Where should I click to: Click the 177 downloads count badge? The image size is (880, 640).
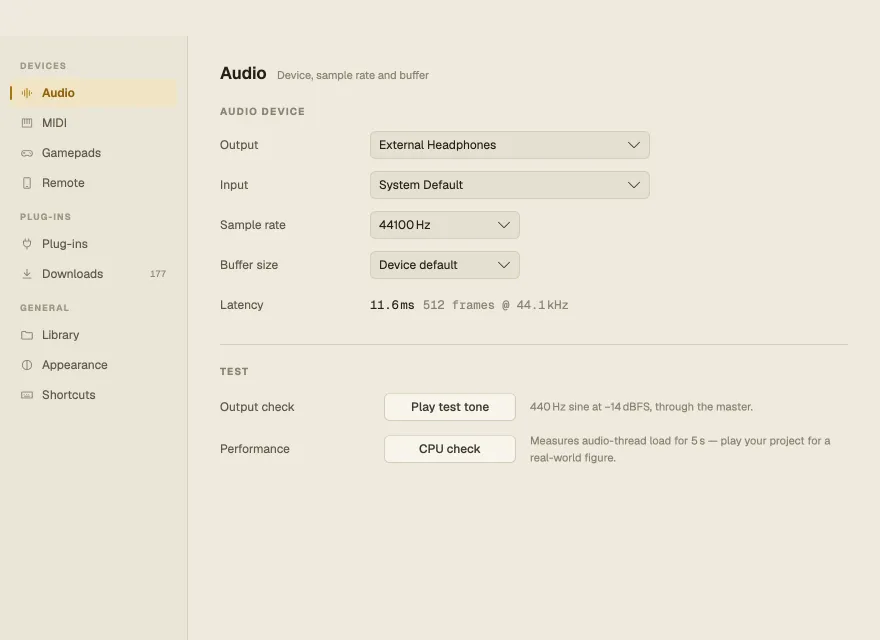click(x=158, y=274)
